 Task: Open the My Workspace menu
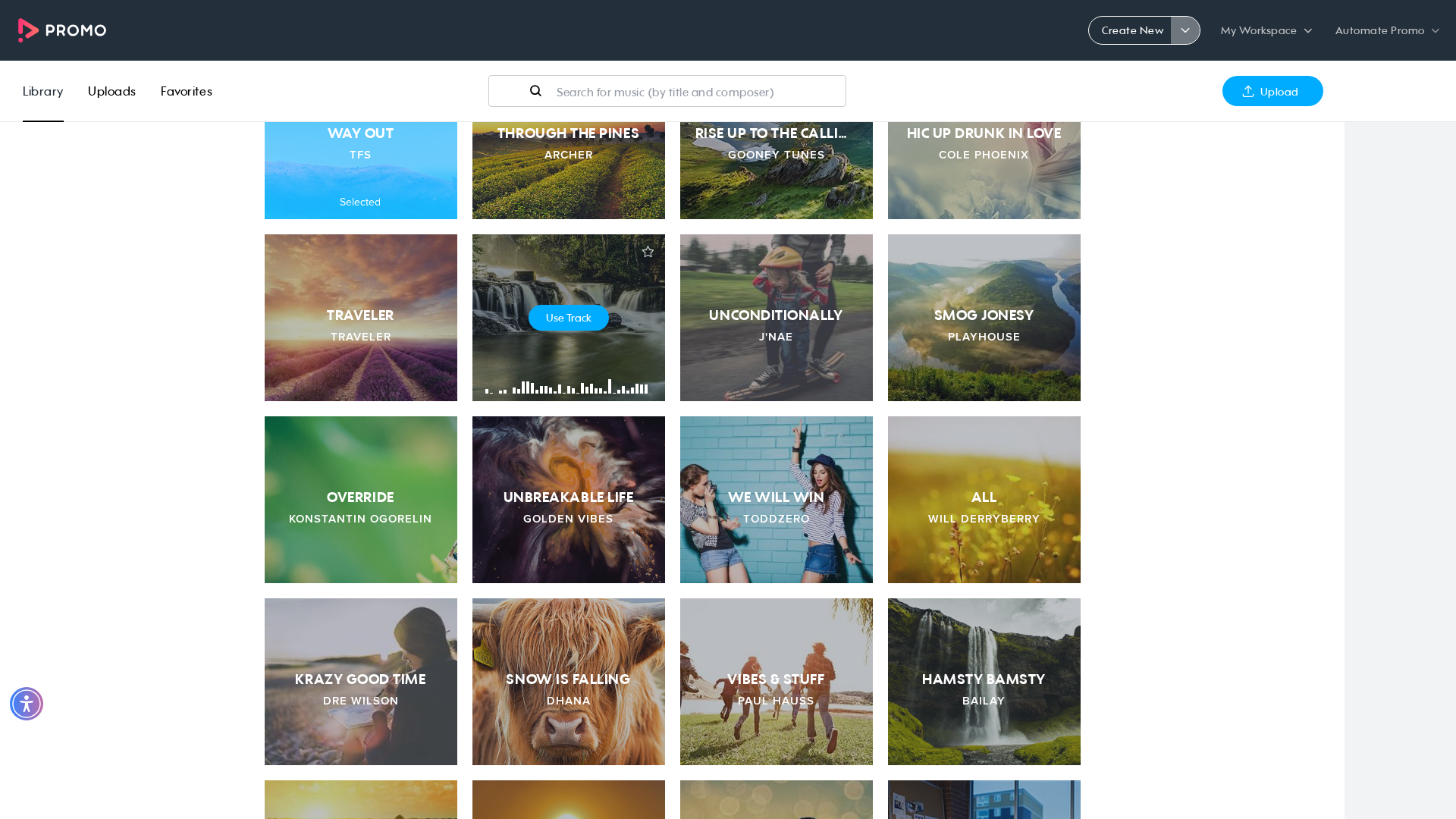(1266, 30)
